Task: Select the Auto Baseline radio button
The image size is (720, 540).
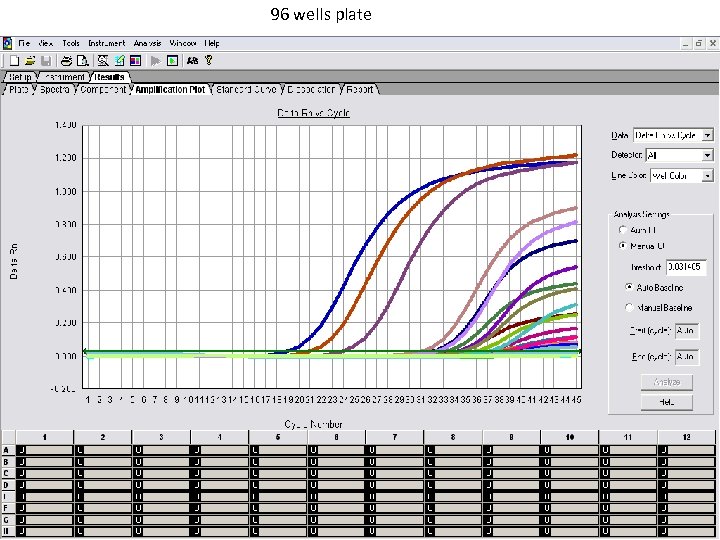Action: tap(630, 287)
